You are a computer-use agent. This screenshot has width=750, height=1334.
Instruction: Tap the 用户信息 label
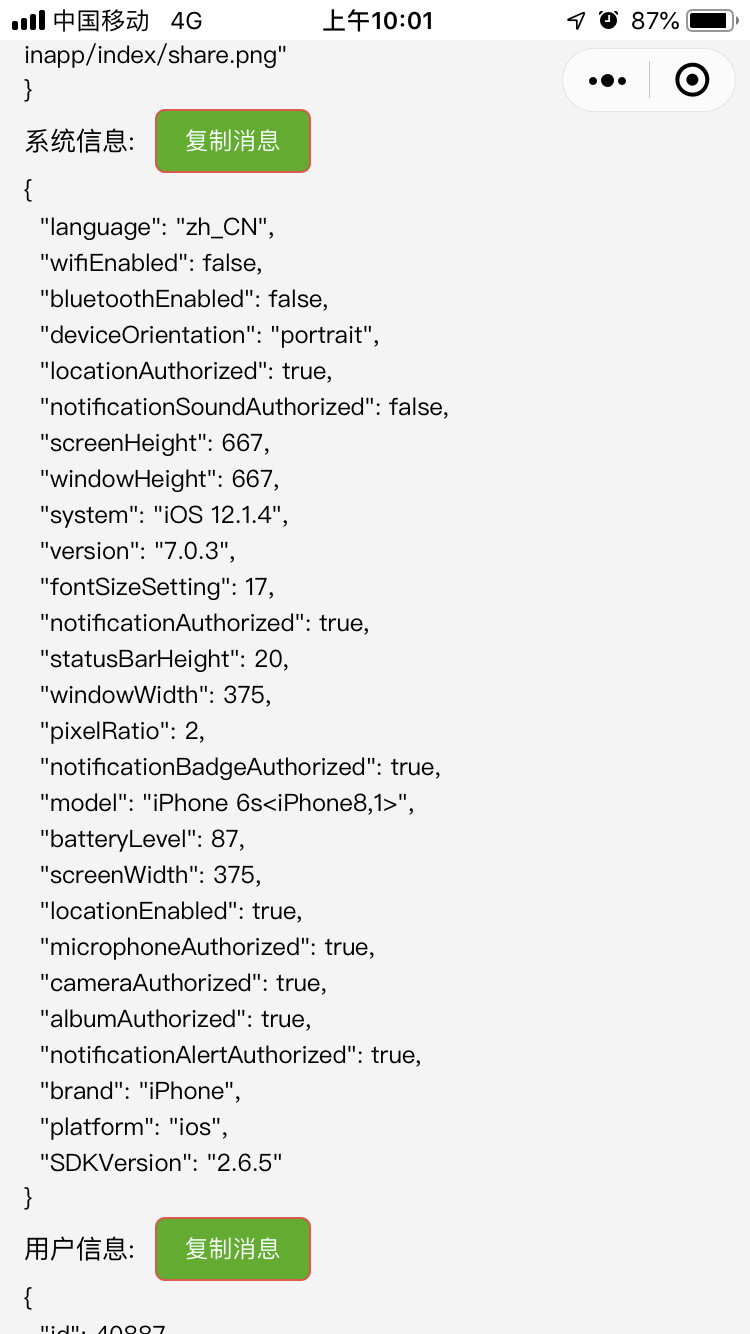pos(80,1249)
